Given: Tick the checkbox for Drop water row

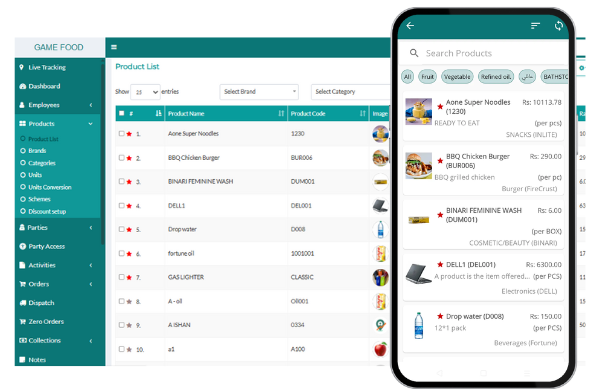Looking at the screenshot, I should click(121, 229).
